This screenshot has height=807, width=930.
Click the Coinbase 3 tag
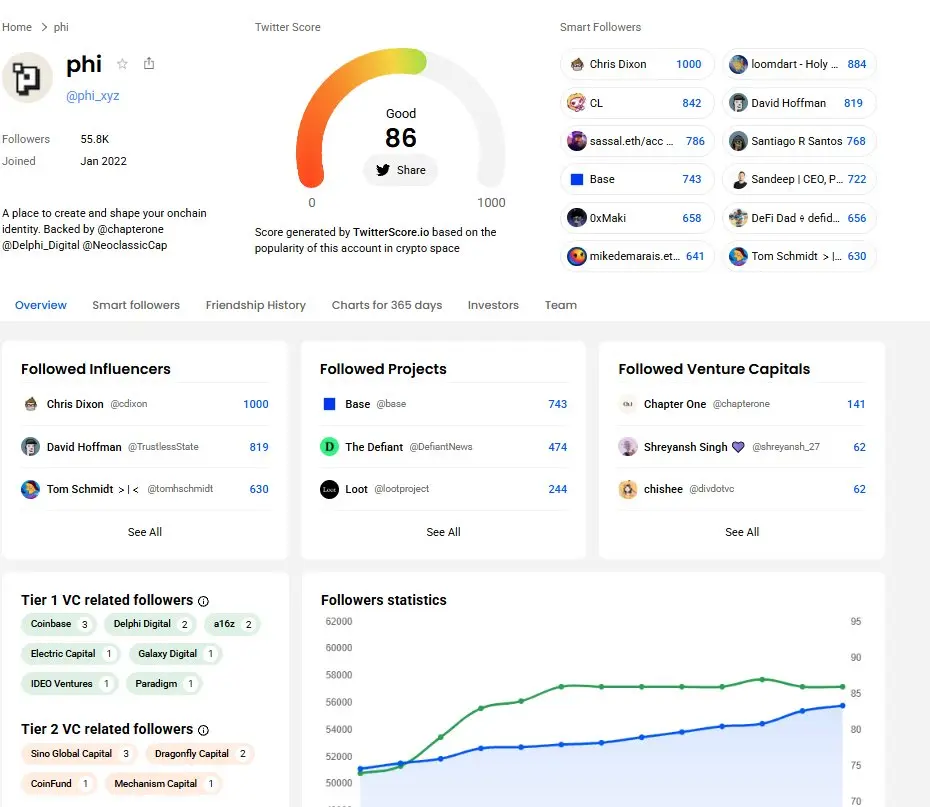point(59,624)
